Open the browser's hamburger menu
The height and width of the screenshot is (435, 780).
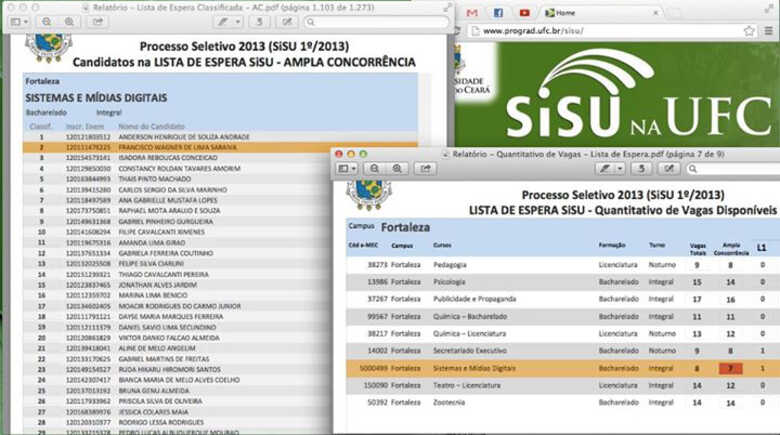769,31
